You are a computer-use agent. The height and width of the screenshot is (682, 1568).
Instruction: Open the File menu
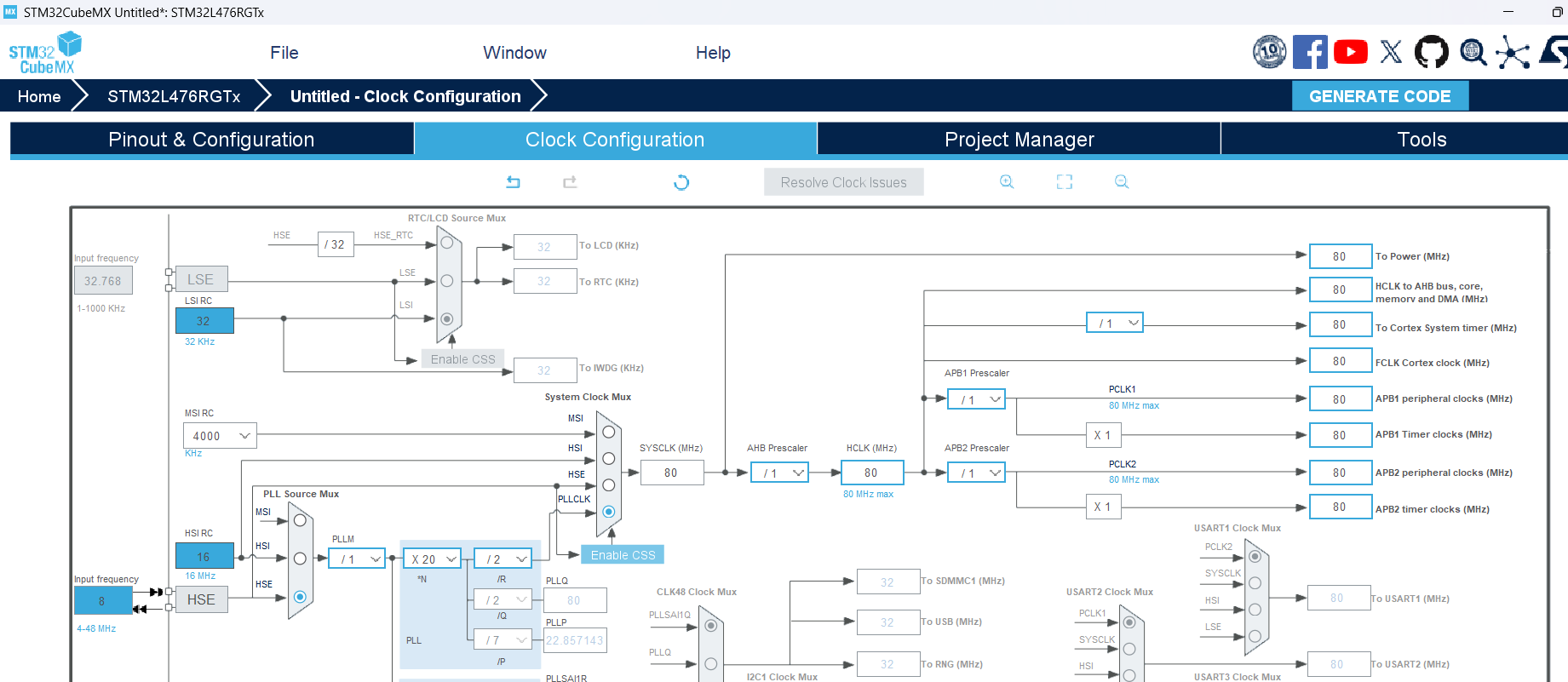click(x=284, y=53)
